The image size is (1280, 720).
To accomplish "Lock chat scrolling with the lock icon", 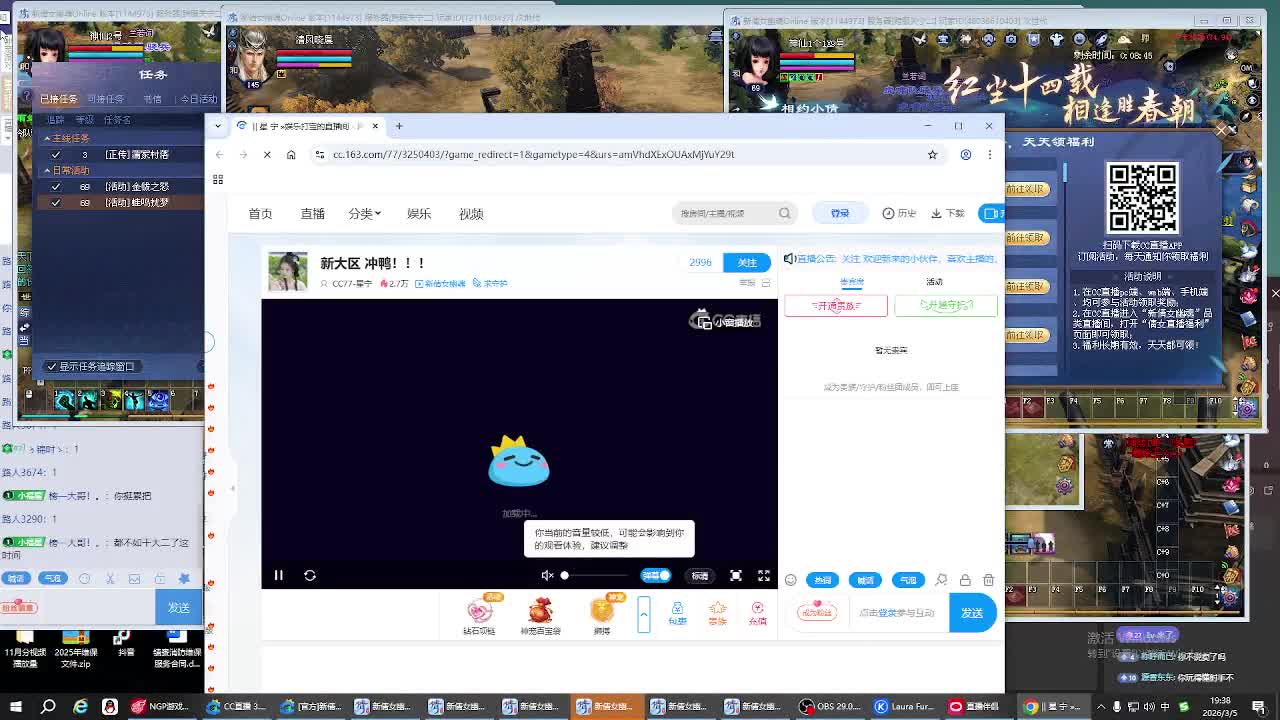I will [x=965, y=580].
